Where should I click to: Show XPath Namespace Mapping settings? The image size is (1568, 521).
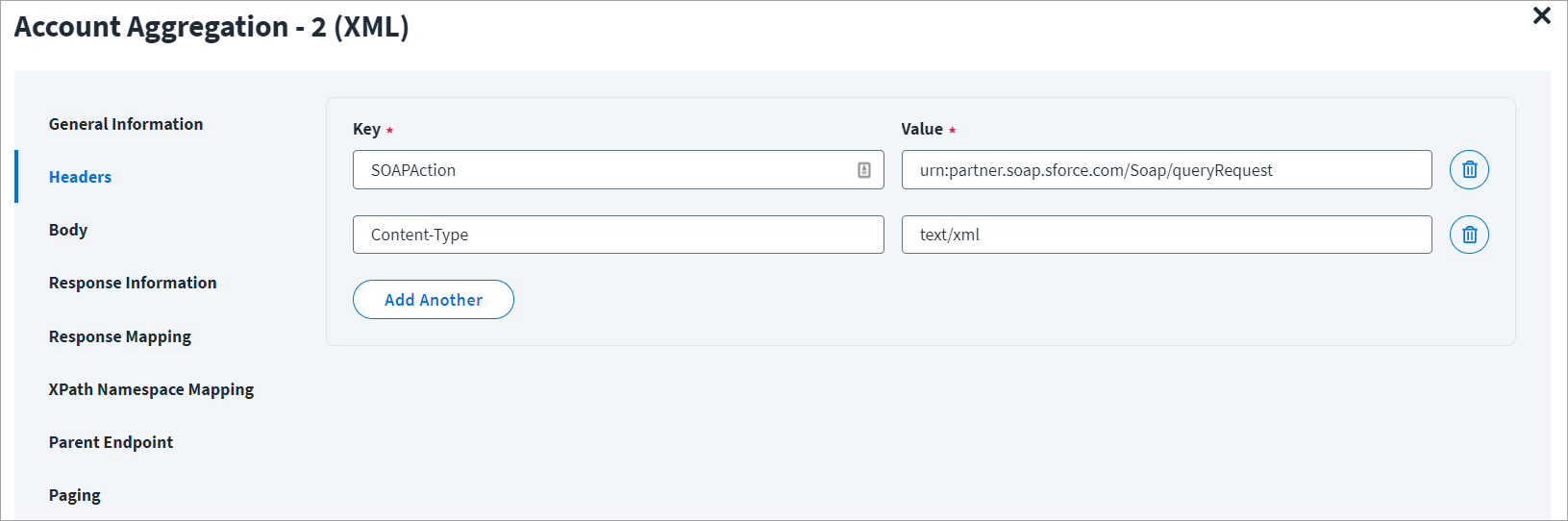point(151,389)
